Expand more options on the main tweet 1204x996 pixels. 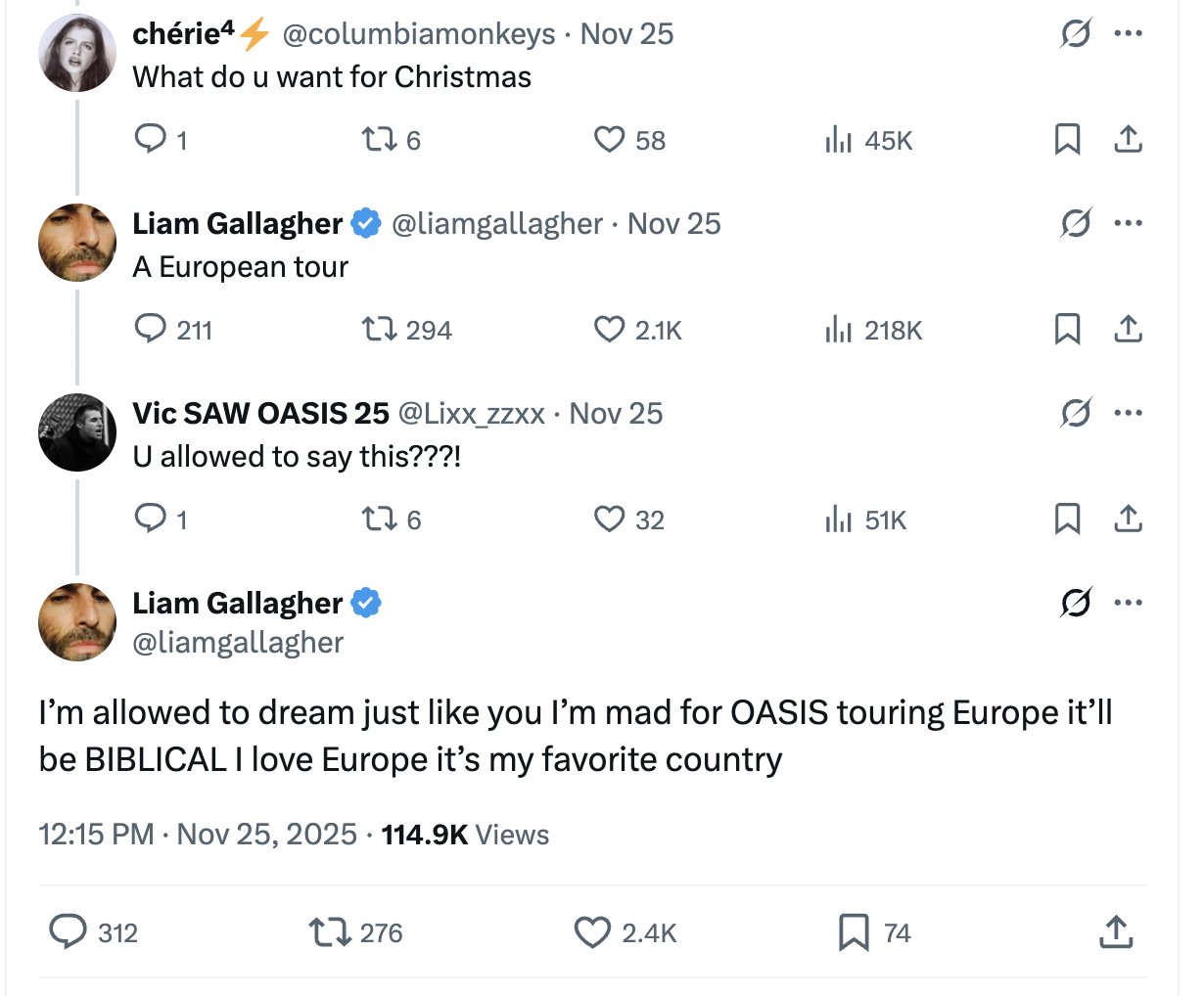click(x=1128, y=603)
